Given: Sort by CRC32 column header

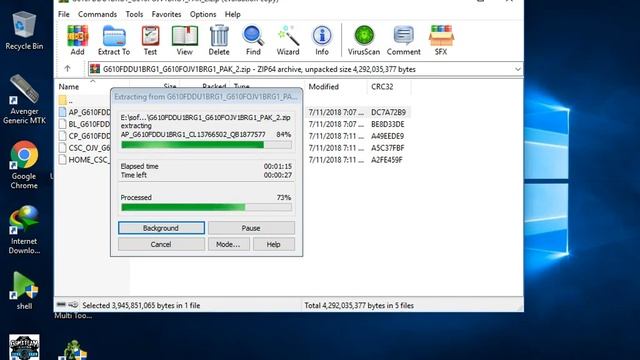Looking at the screenshot, I should click(x=382, y=87).
